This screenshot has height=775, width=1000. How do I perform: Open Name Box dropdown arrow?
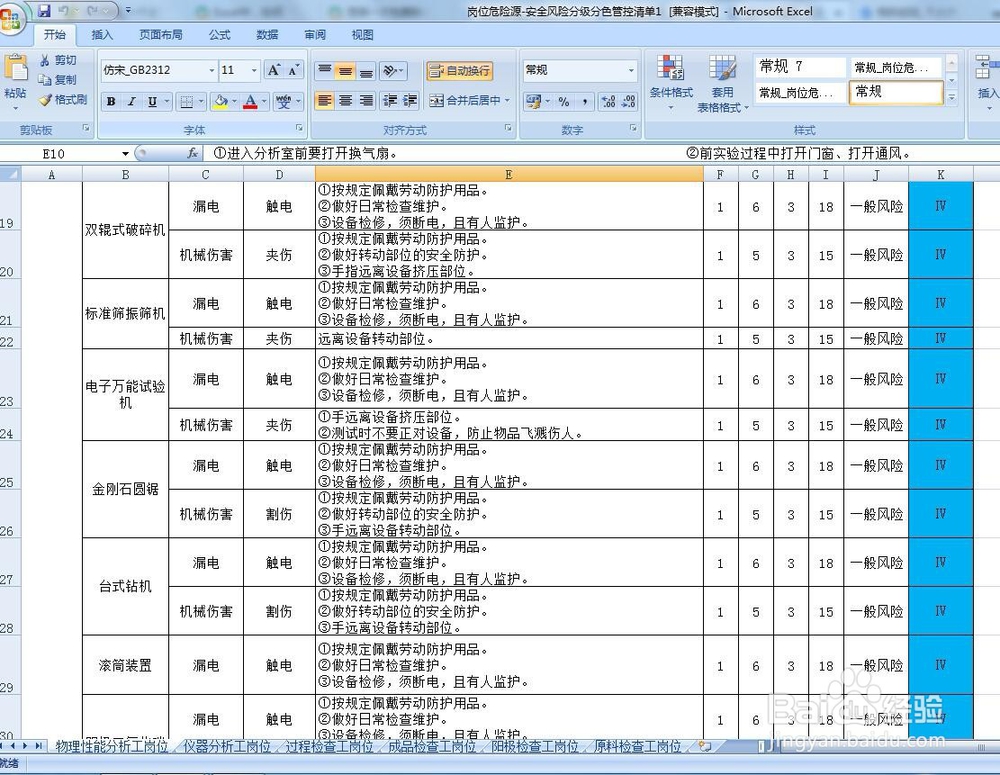click(x=125, y=154)
